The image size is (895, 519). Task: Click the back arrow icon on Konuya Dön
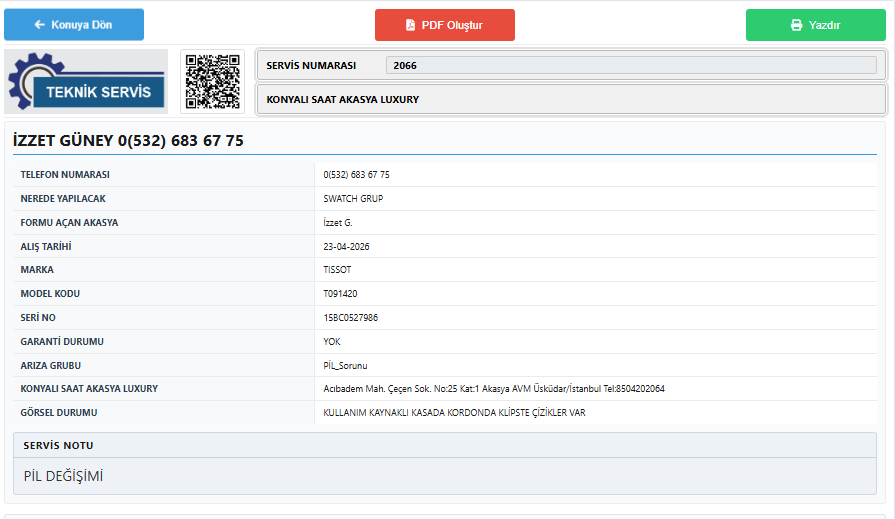[39, 25]
